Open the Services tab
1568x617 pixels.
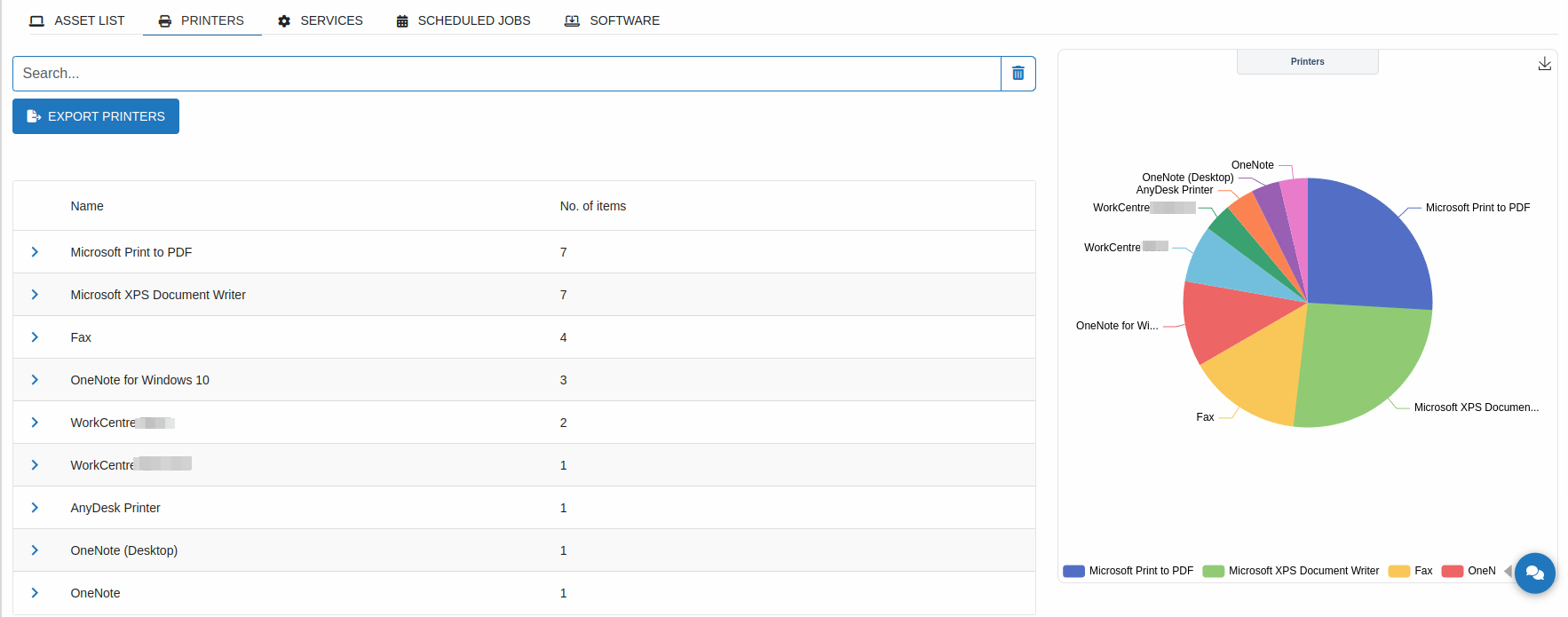pos(321,20)
